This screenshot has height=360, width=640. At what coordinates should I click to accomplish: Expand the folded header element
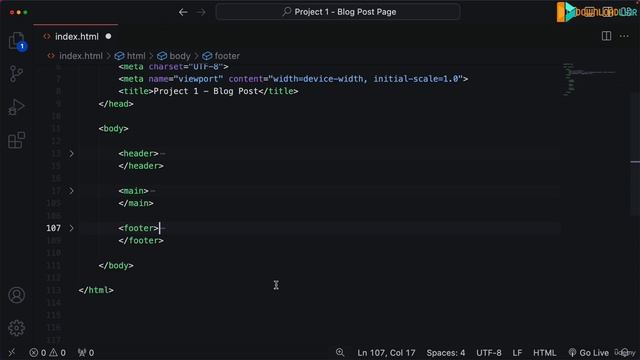click(71, 154)
